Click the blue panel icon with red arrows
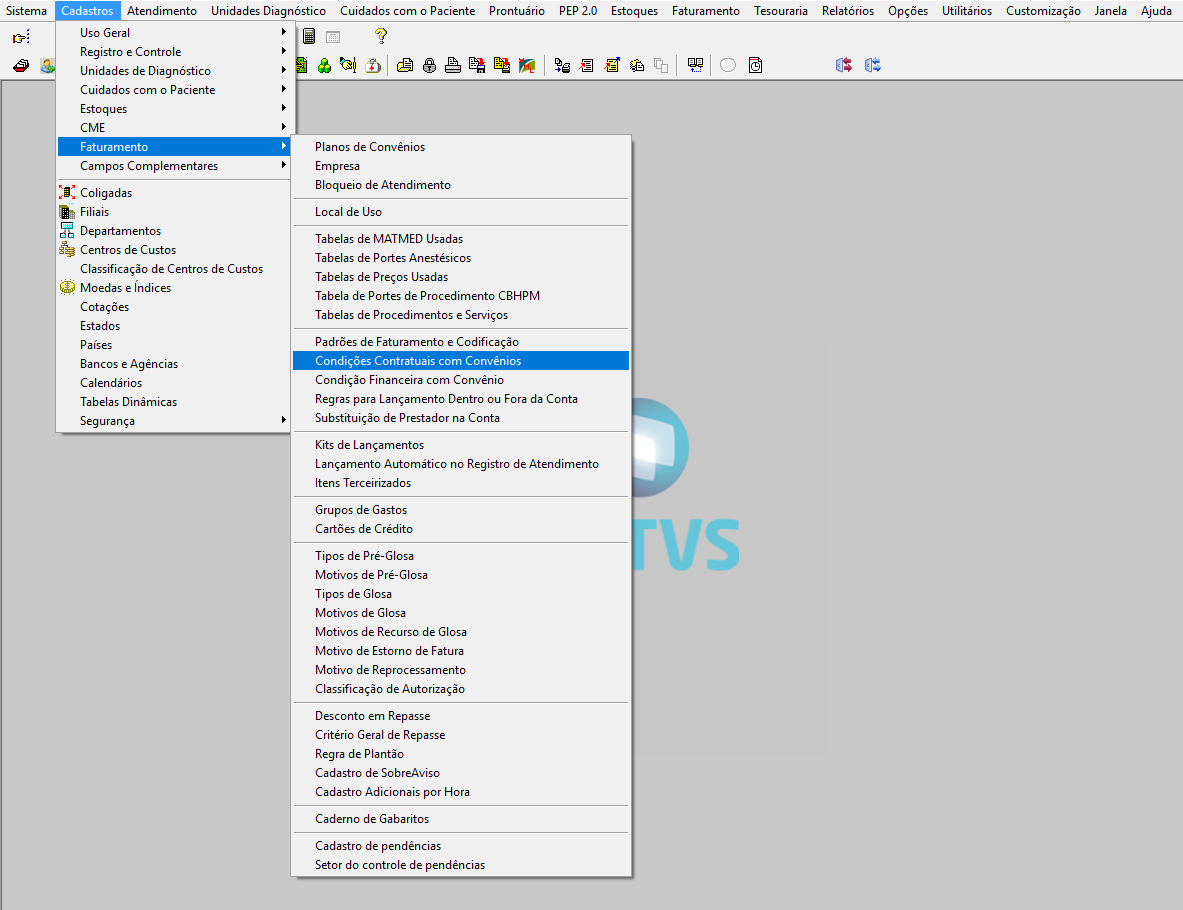 pos(844,66)
